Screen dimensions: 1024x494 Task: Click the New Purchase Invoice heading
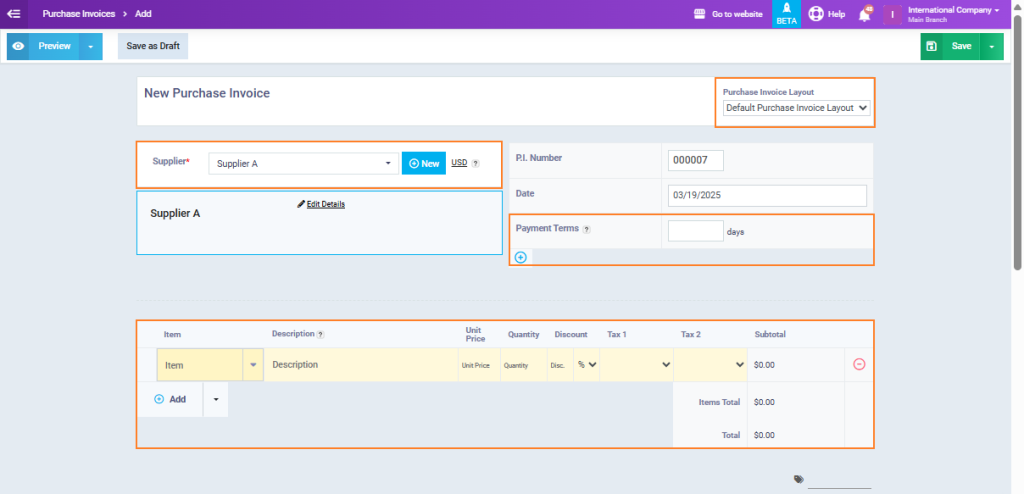(x=206, y=93)
